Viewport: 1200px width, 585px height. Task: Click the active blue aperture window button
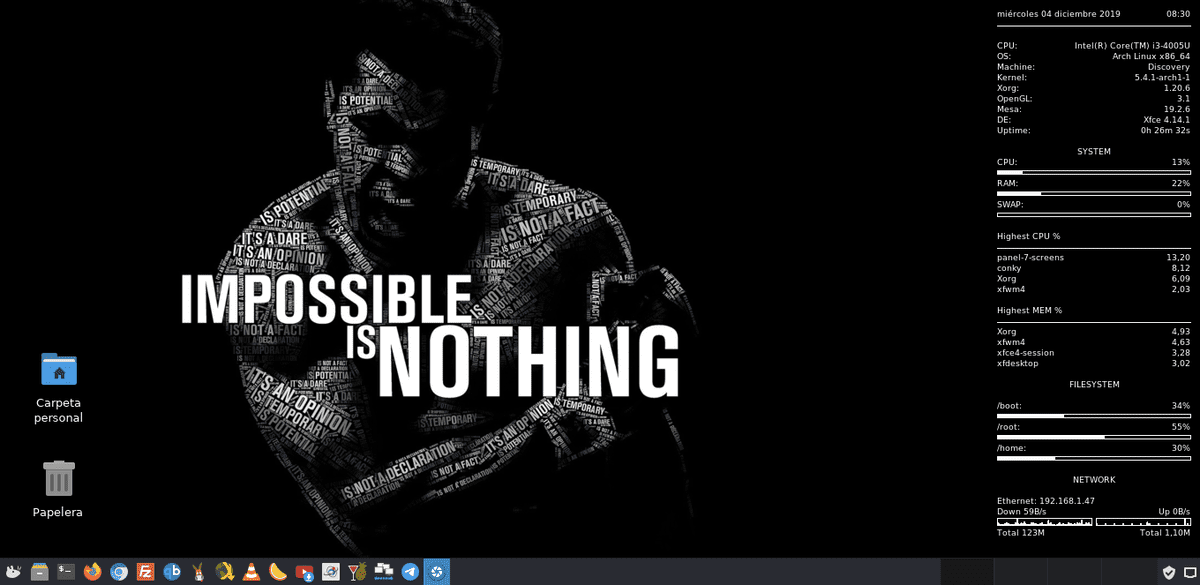point(436,572)
